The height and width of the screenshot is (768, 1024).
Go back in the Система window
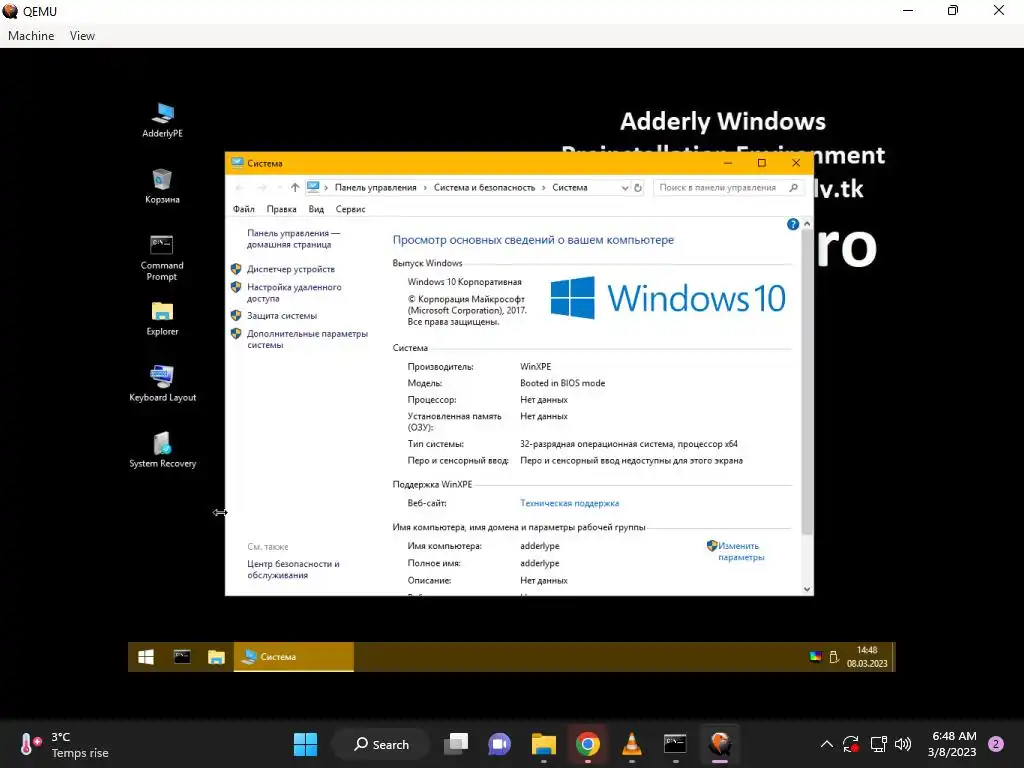click(x=240, y=187)
